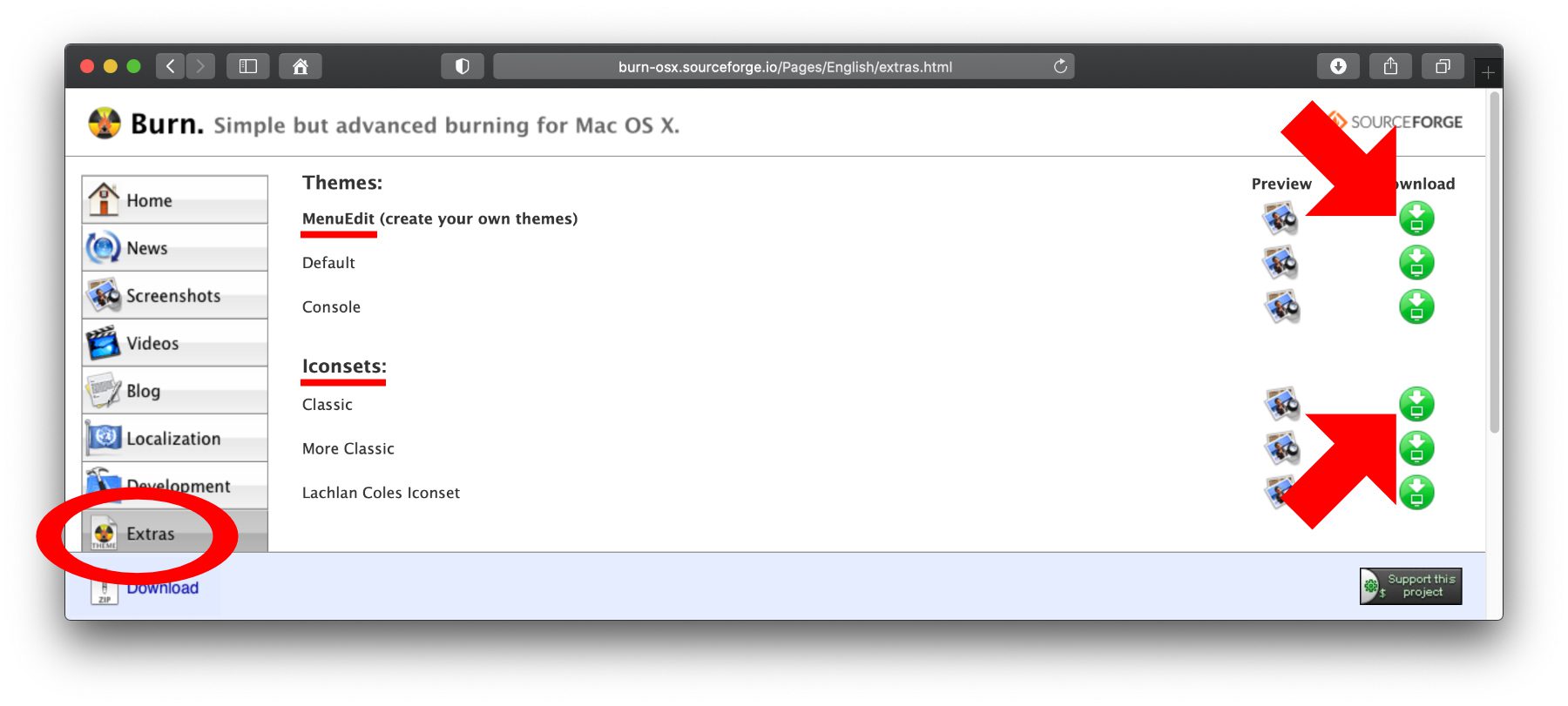The image size is (1568, 706).
Task: Click the page vertical scrollbar
Action: (x=1495, y=261)
